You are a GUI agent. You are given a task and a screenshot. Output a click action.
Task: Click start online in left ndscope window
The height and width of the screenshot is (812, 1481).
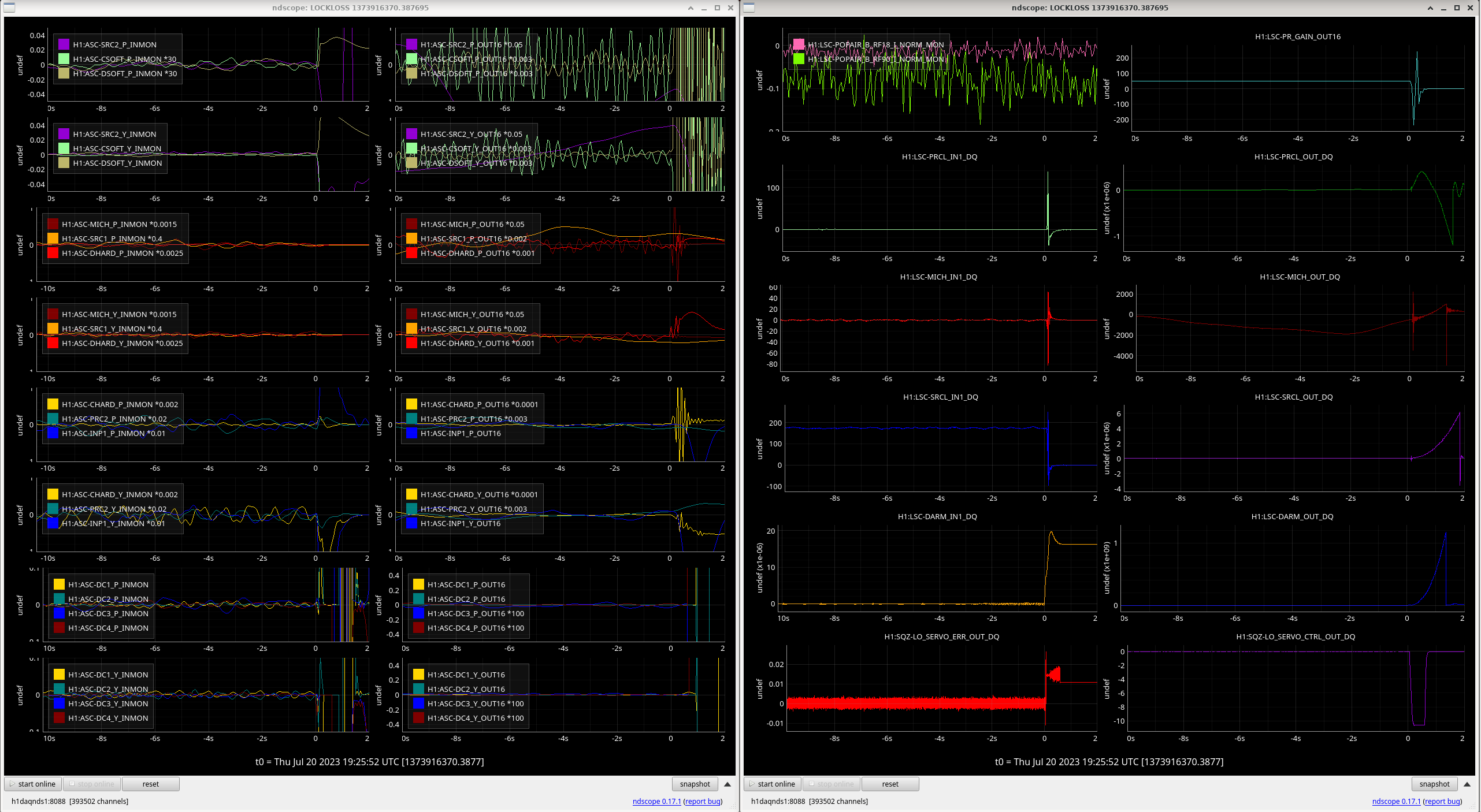[x=33, y=784]
